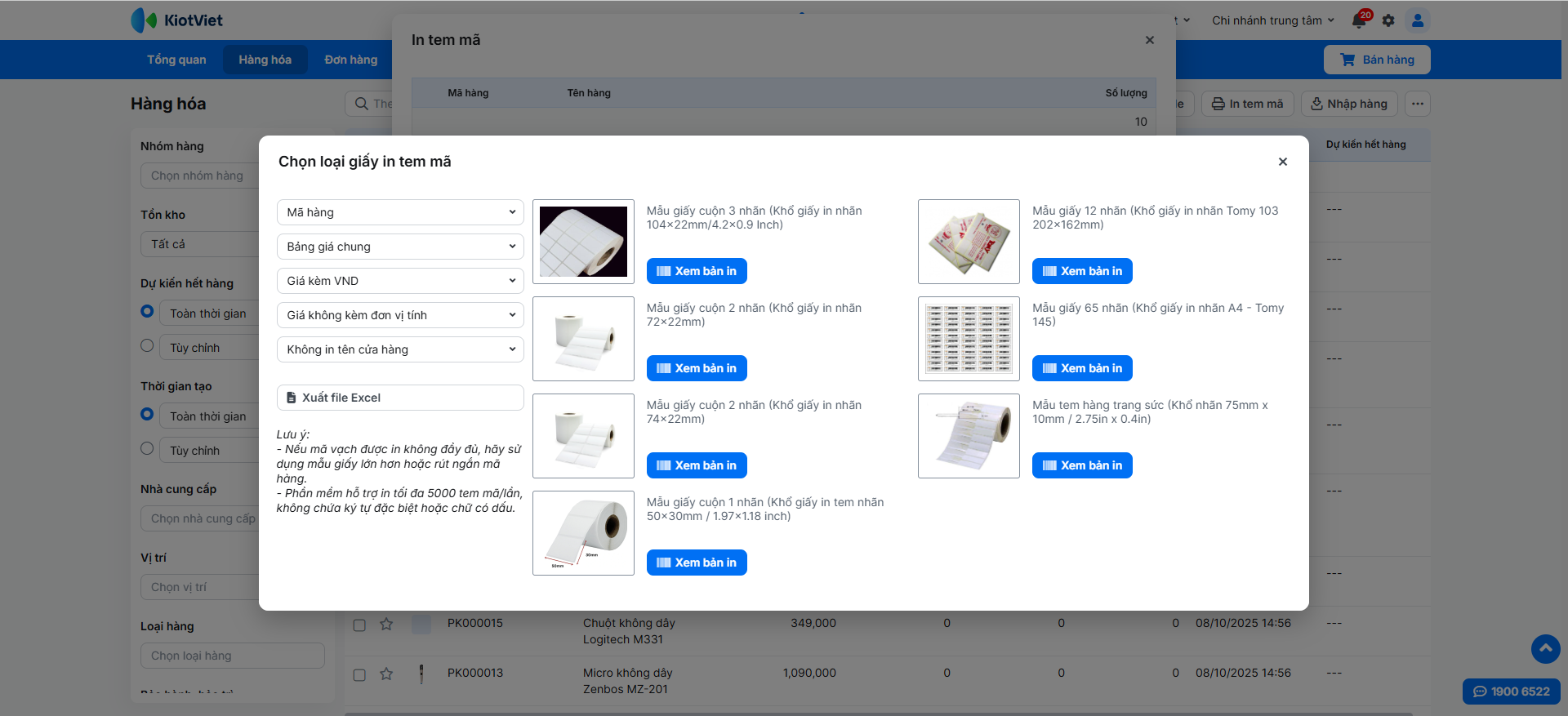Select the 50×30mm single-label roll thumbnail
The width and height of the screenshot is (1568, 716).
pyautogui.click(x=583, y=533)
